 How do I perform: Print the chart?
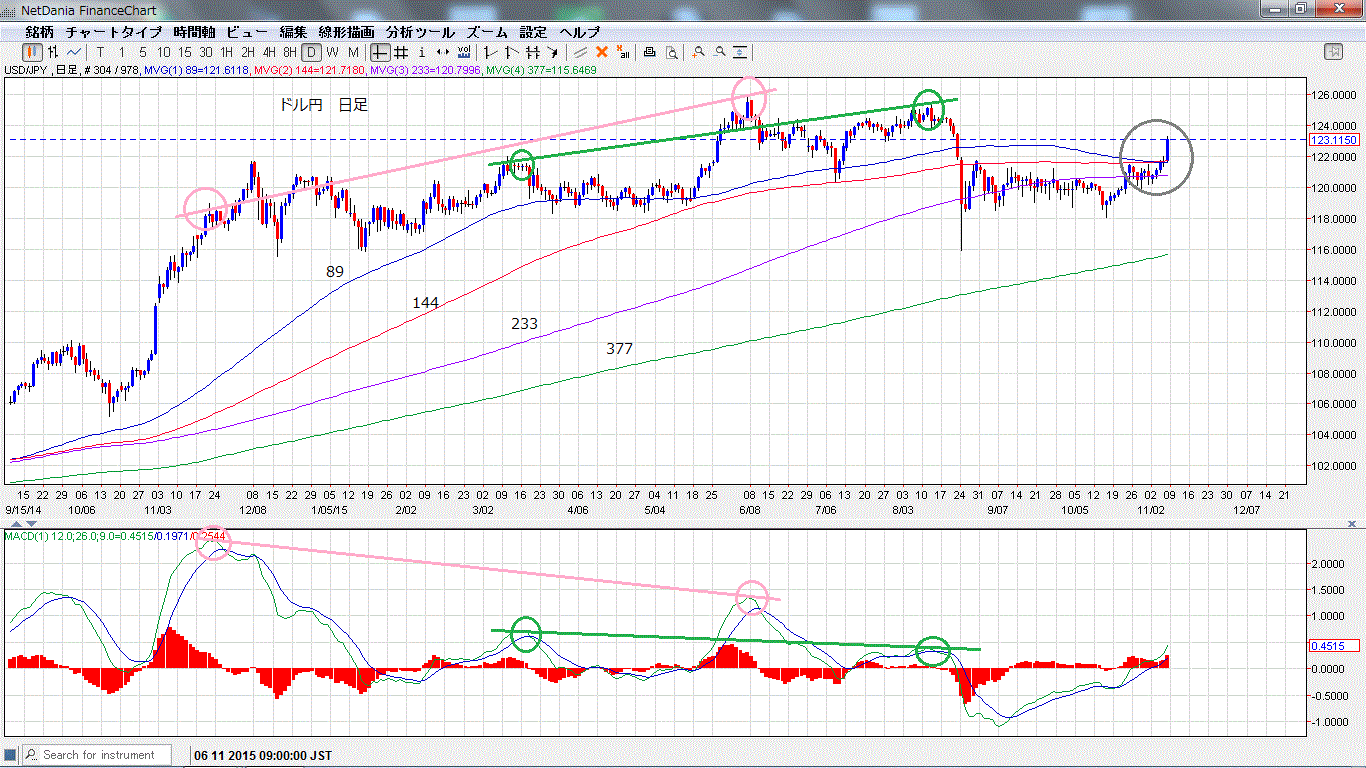pyautogui.click(x=649, y=52)
